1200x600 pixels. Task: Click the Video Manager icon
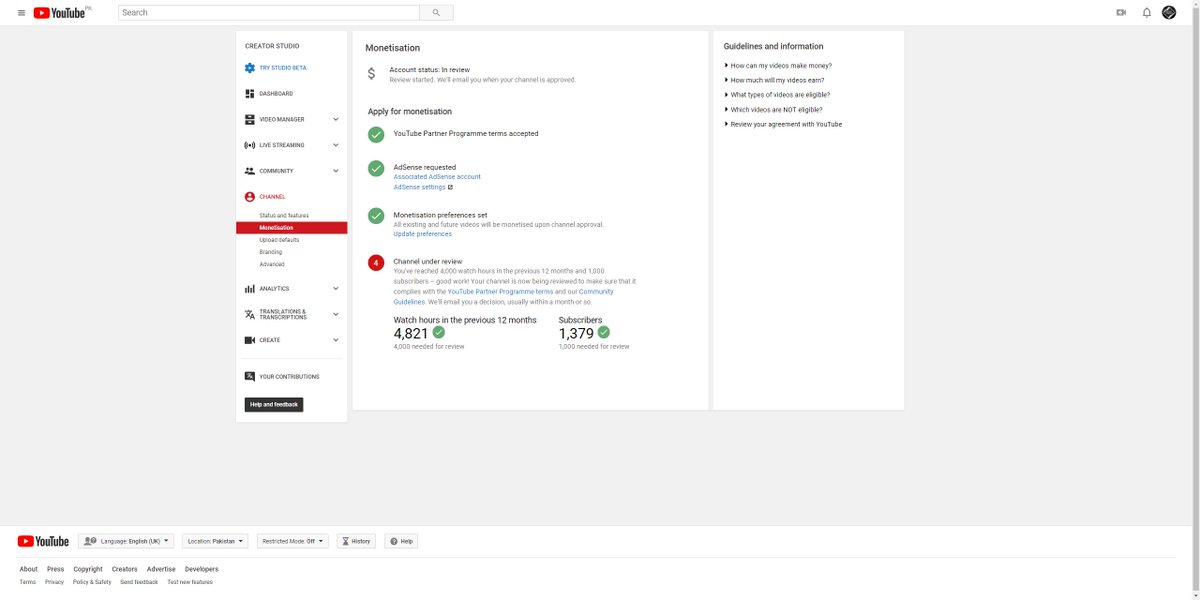250,119
